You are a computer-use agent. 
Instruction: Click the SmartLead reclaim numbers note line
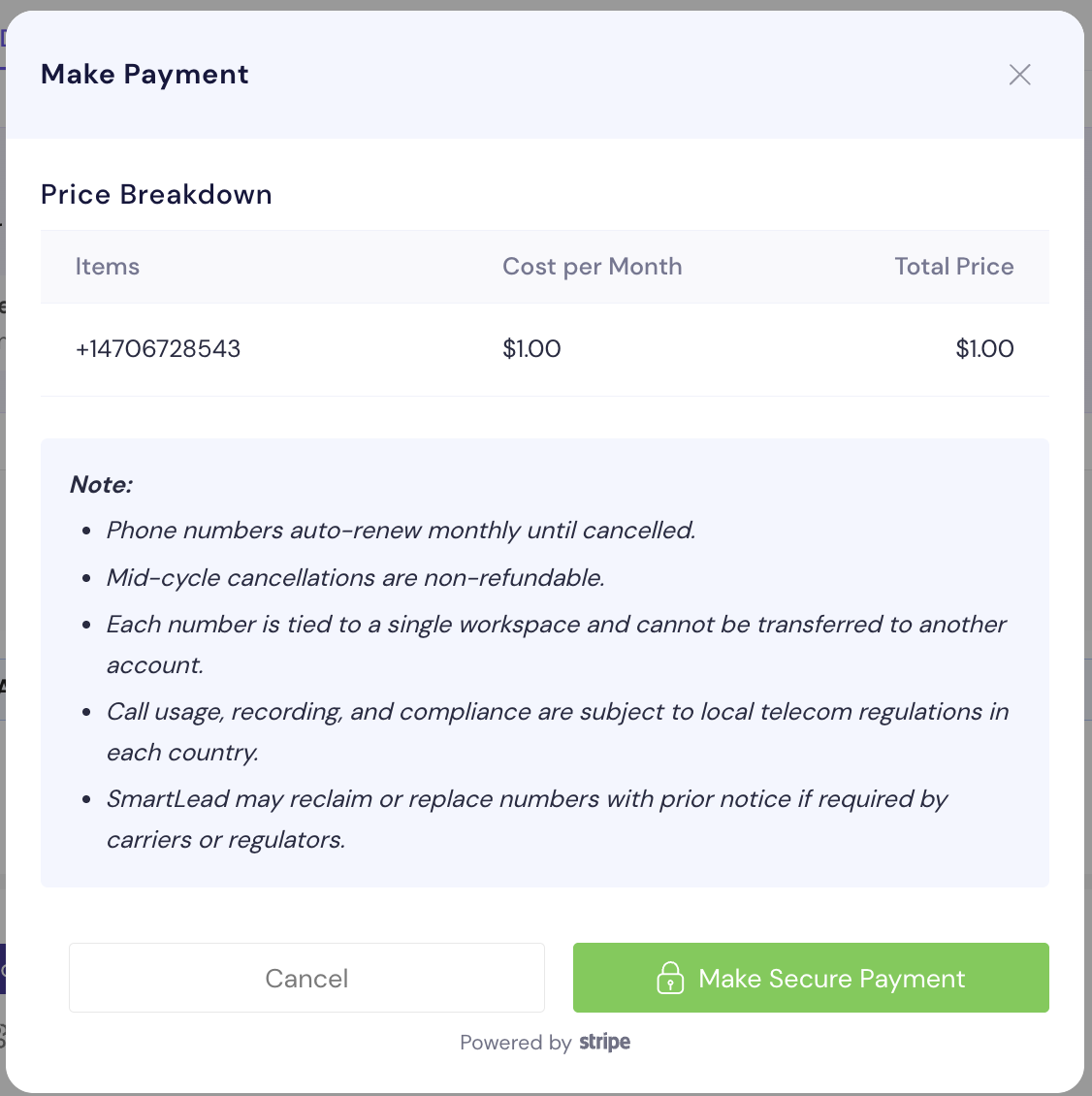(527, 799)
